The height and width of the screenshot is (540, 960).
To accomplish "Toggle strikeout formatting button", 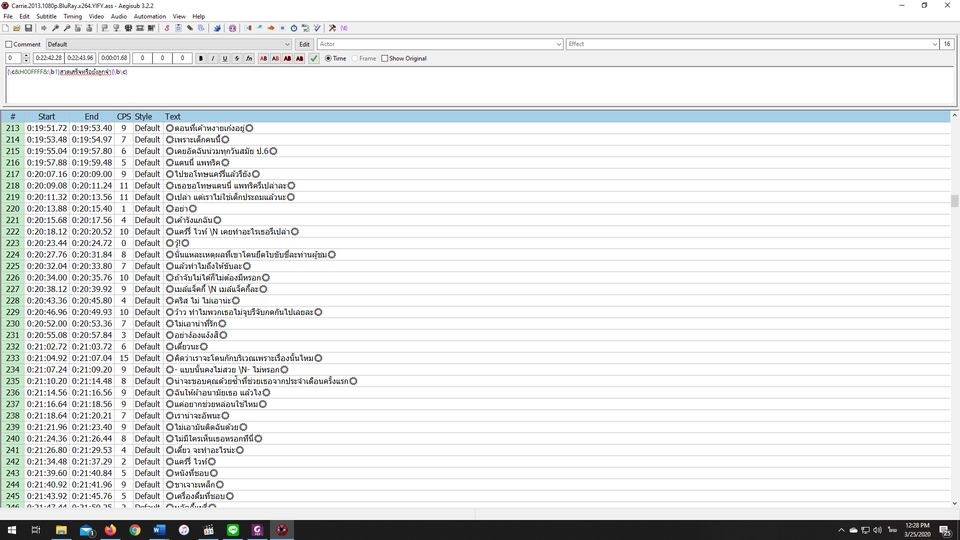I will click(x=237, y=58).
